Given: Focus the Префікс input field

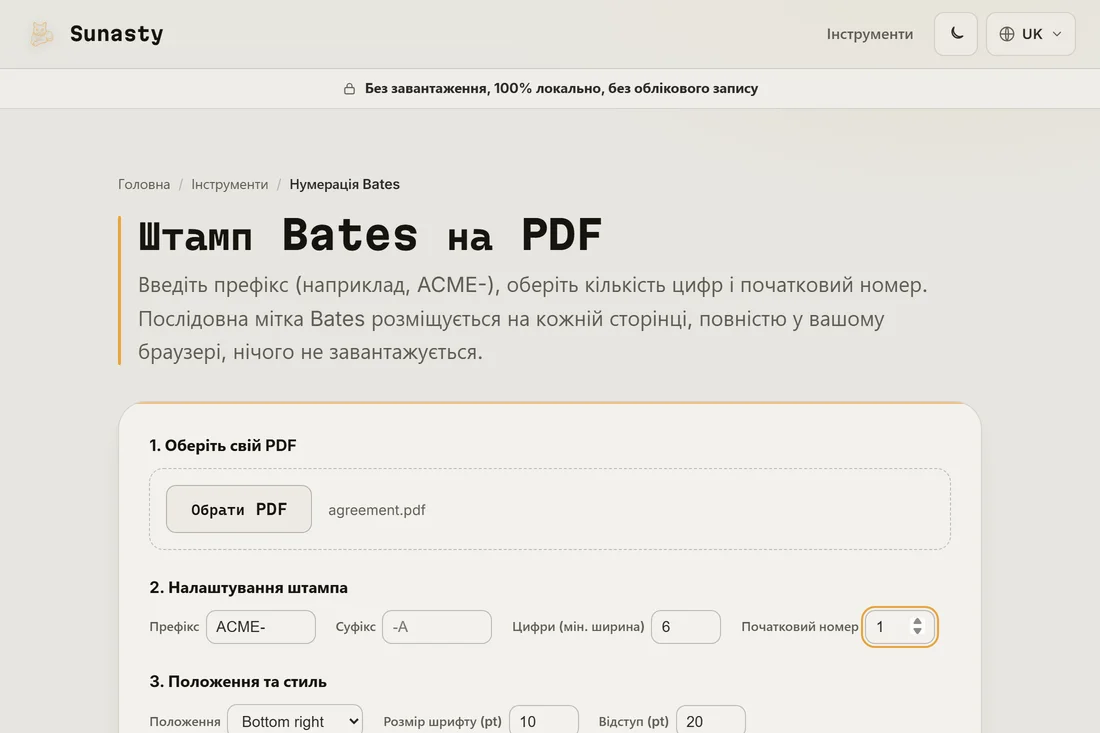Looking at the screenshot, I should (x=260, y=626).
